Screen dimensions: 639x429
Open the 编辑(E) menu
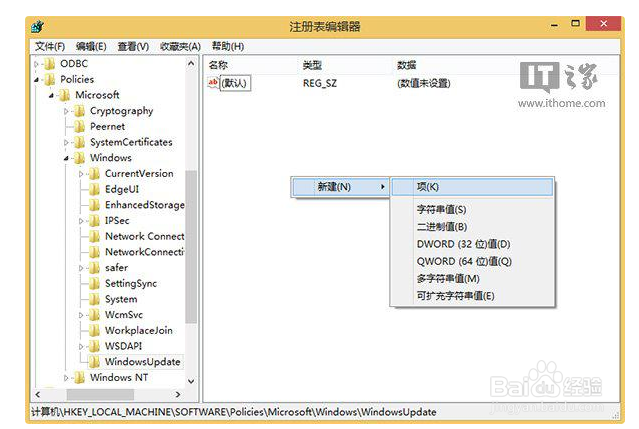(91, 46)
